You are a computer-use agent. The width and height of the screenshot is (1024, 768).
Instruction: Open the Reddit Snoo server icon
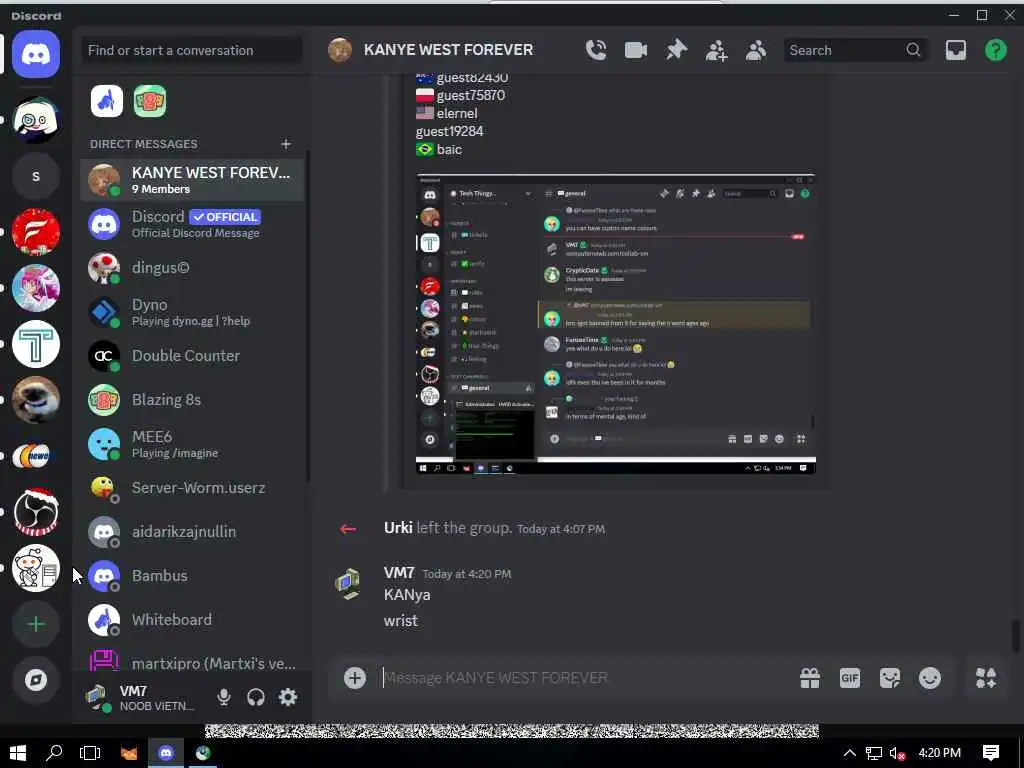[36, 568]
